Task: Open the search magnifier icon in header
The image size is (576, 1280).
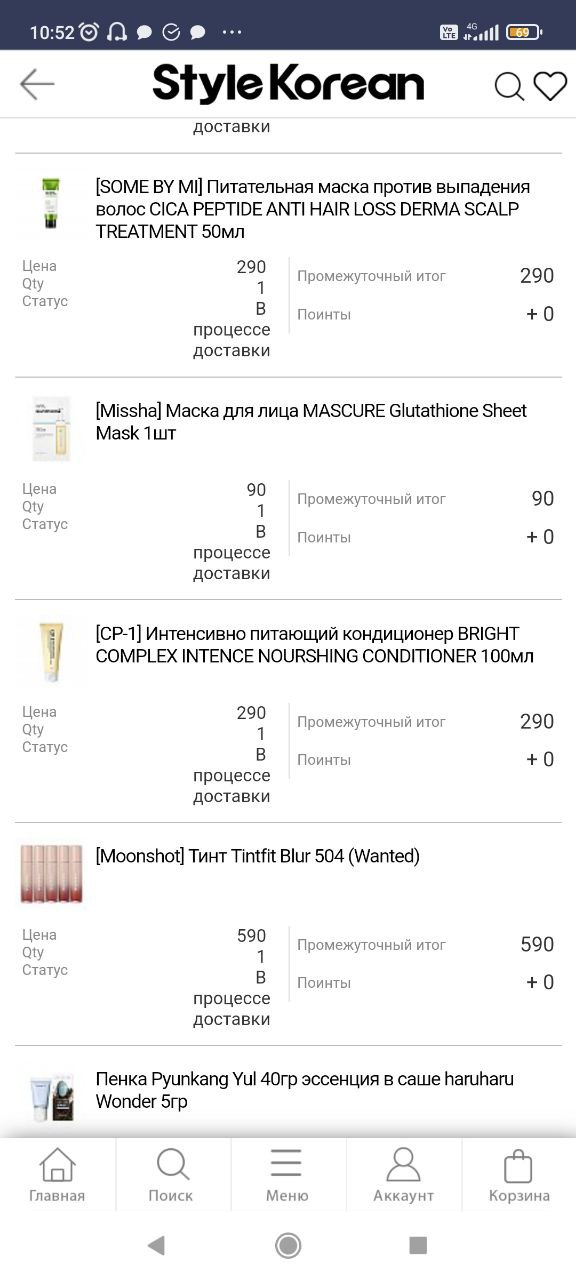Action: (x=509, y=86)
